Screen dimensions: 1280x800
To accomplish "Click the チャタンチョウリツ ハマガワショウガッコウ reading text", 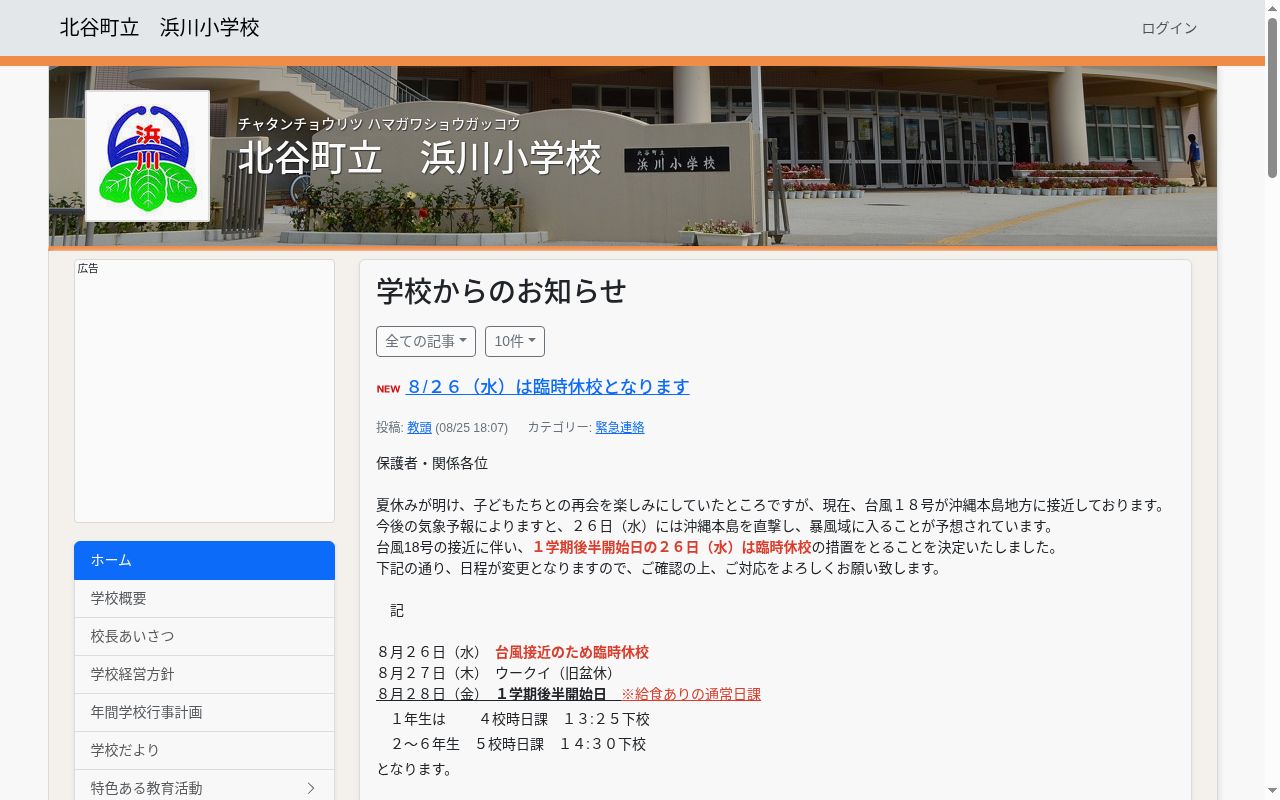I will pos(379,124).
